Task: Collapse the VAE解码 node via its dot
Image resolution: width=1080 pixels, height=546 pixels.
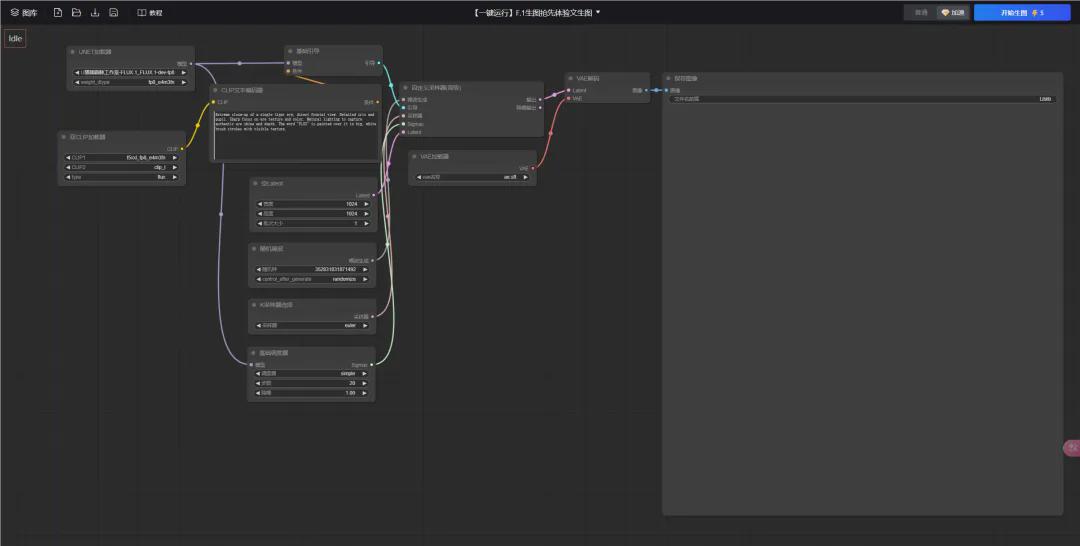Action: point(569,78)
